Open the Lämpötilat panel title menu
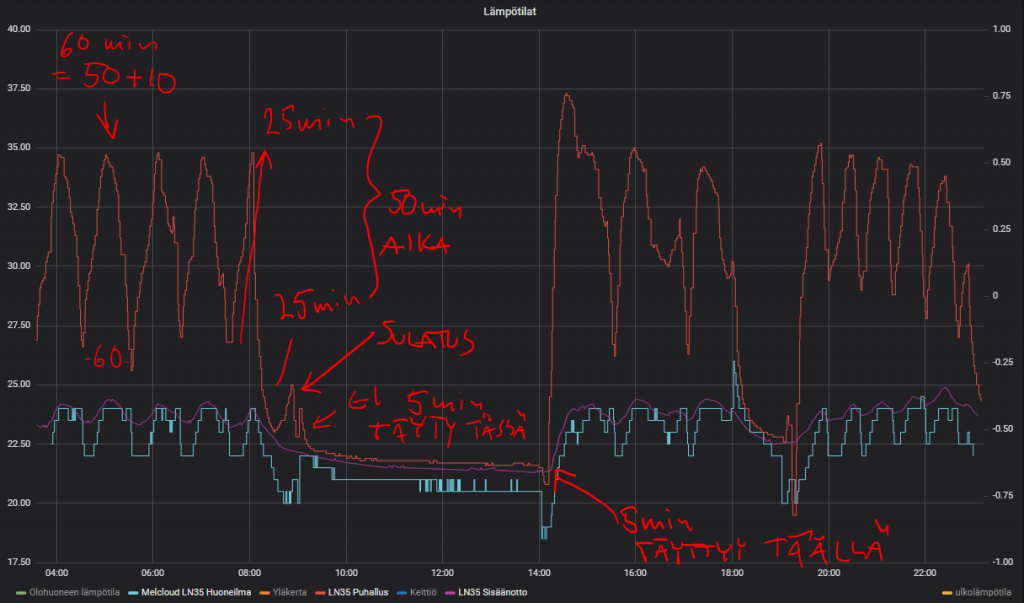The image size is (1024, 603). tap(511, 11)
